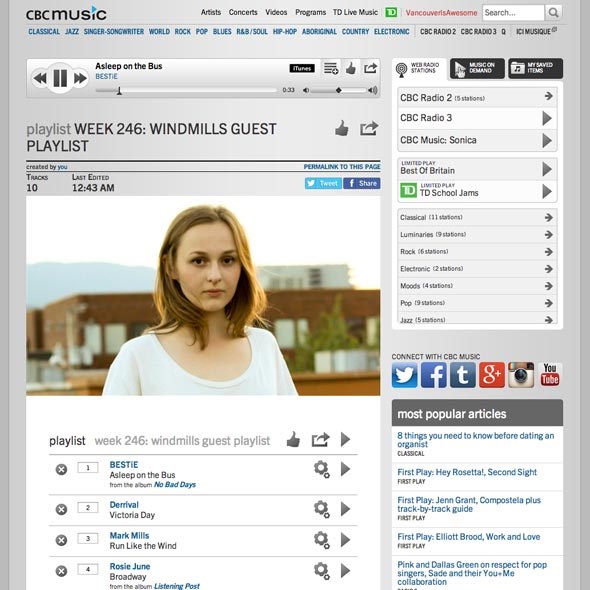Skip back to previous track
Viewport: 590px width, 590px height.
pos(40,78)
